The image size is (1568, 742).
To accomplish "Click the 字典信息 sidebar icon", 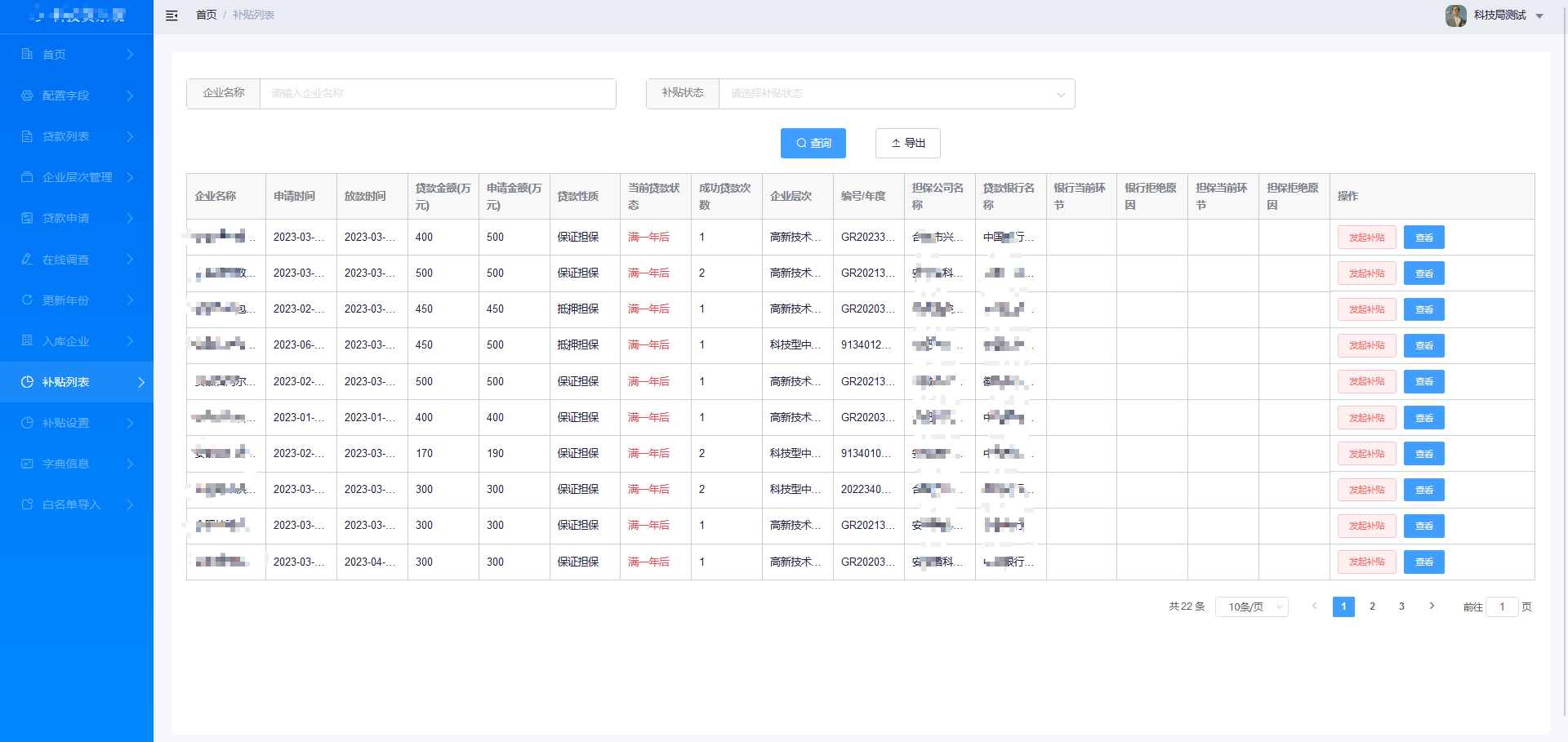I will pyautogui.click(x=27, y=464).
